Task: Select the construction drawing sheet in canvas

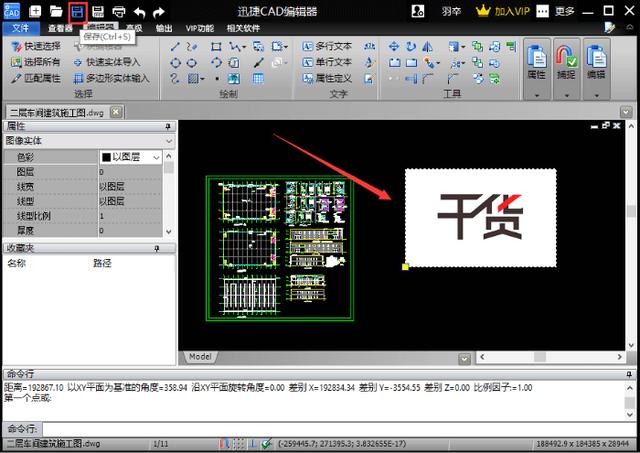Action: coord(280,249)
